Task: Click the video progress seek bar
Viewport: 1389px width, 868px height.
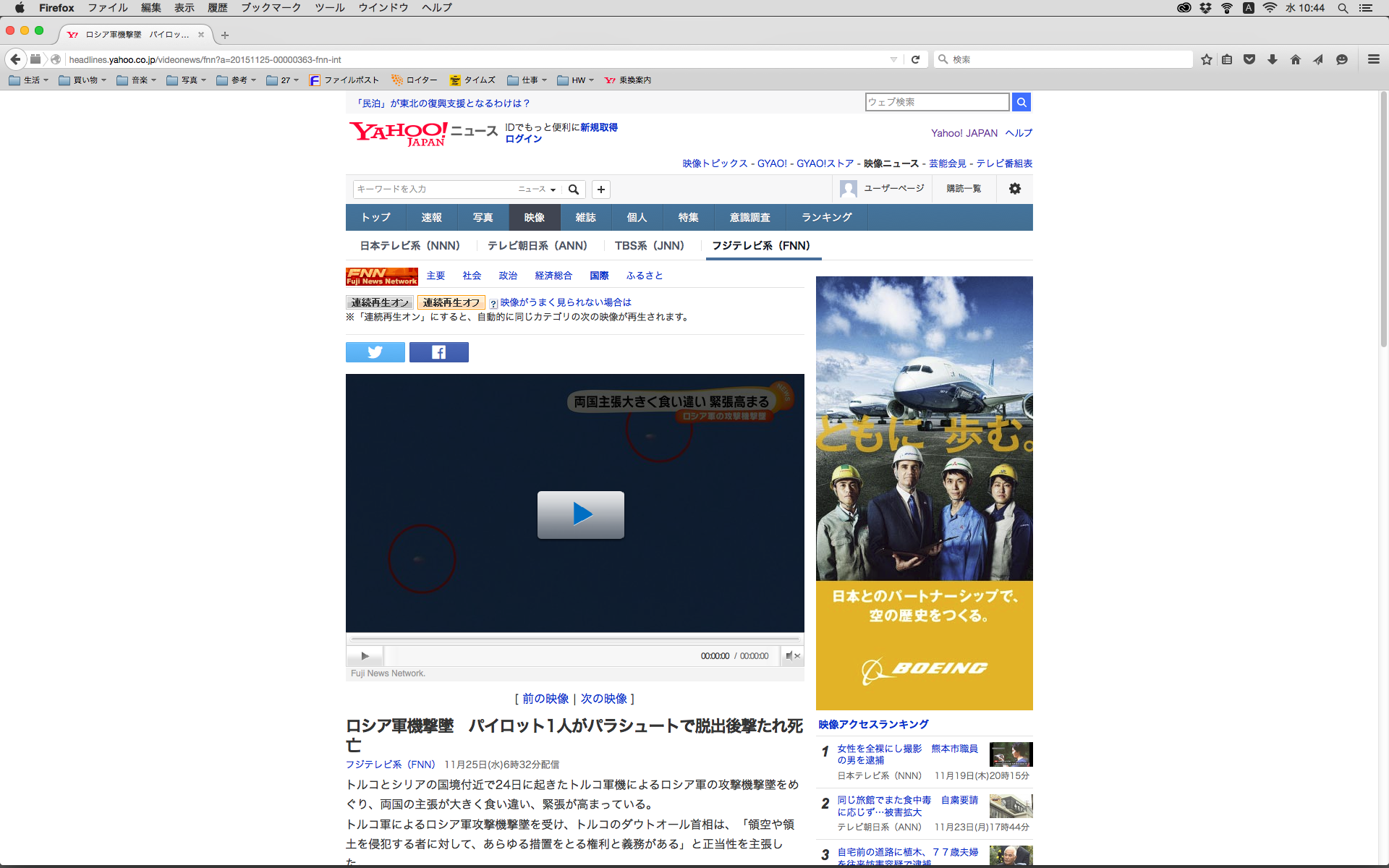Action: pyautogui.click(x=575, y=639)
